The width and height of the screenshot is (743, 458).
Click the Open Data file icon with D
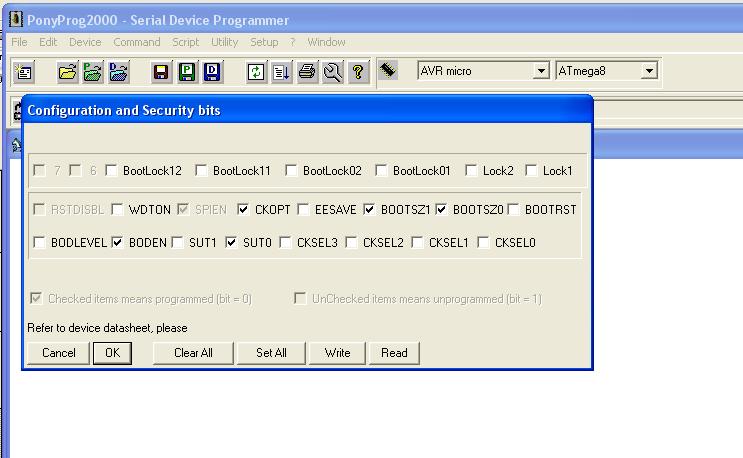(x=118, y=72)
